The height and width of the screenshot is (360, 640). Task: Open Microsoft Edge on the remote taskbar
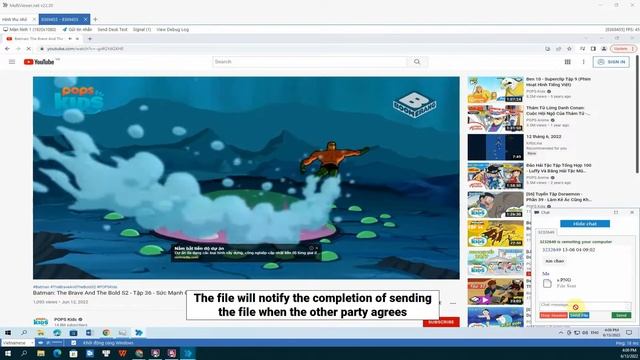click(x=57, y=333)
